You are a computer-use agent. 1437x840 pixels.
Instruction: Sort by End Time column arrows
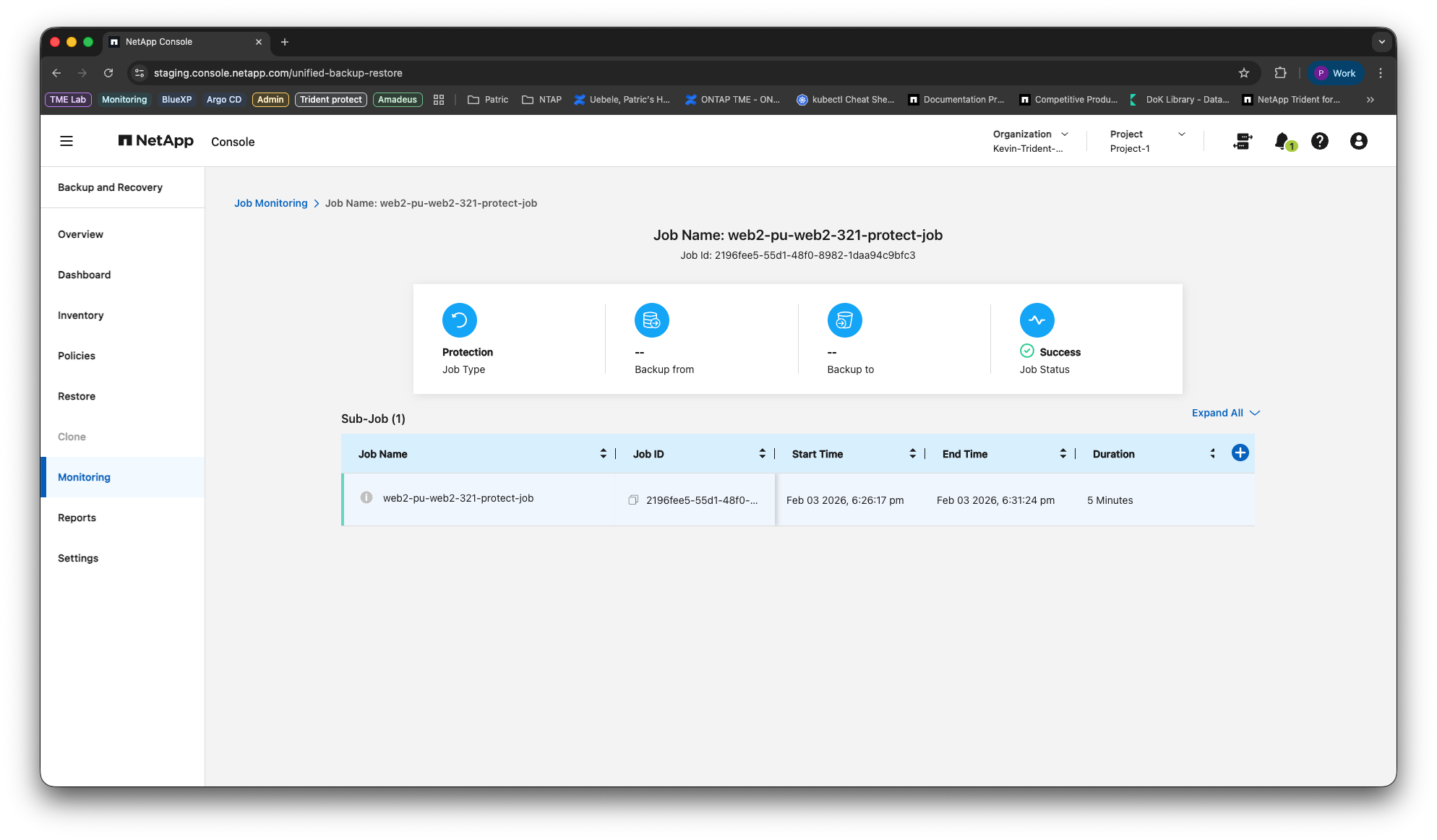pos(1063,453)
